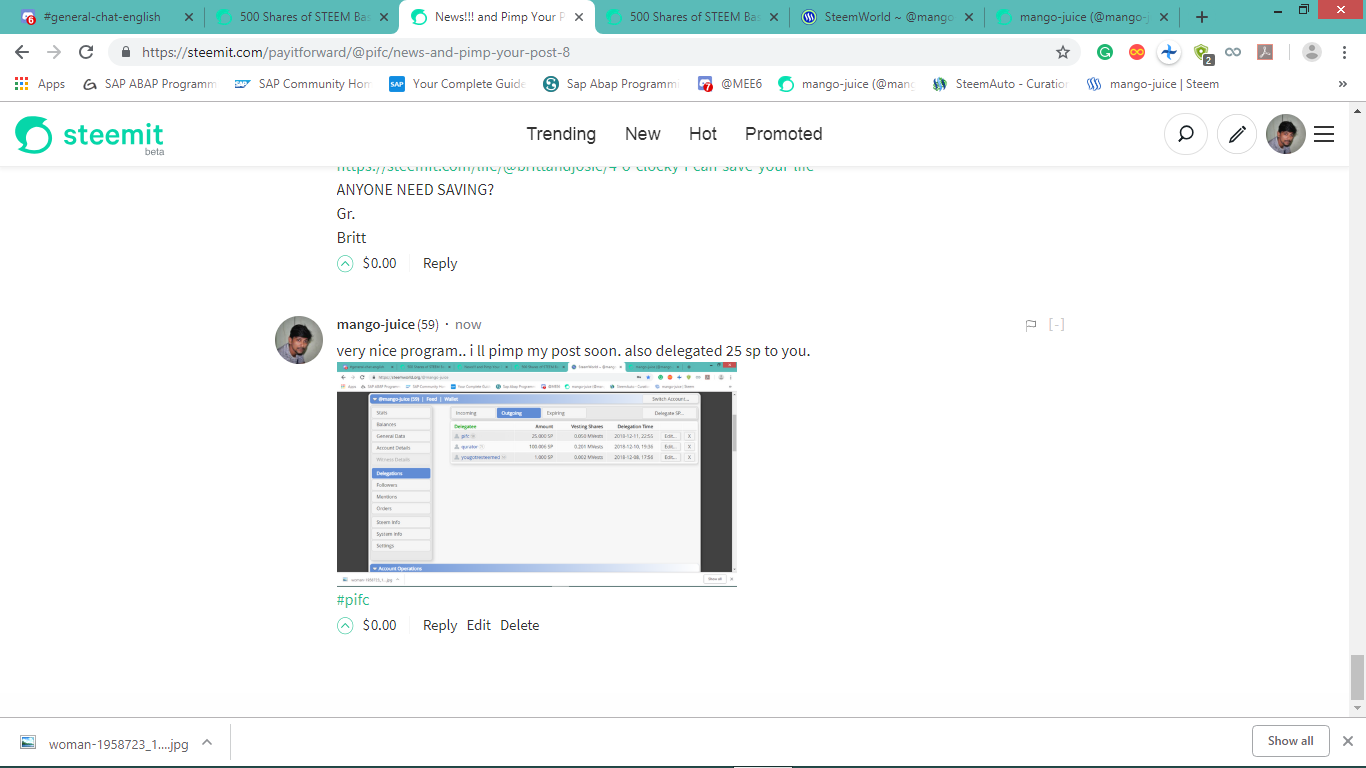Open the Chrome profile avatar
Screen dimensions: 1366x768
(1312, 52)
